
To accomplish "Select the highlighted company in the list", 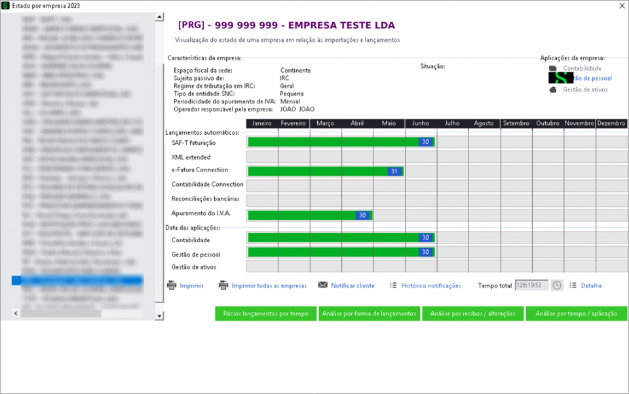I will (77, 280).
